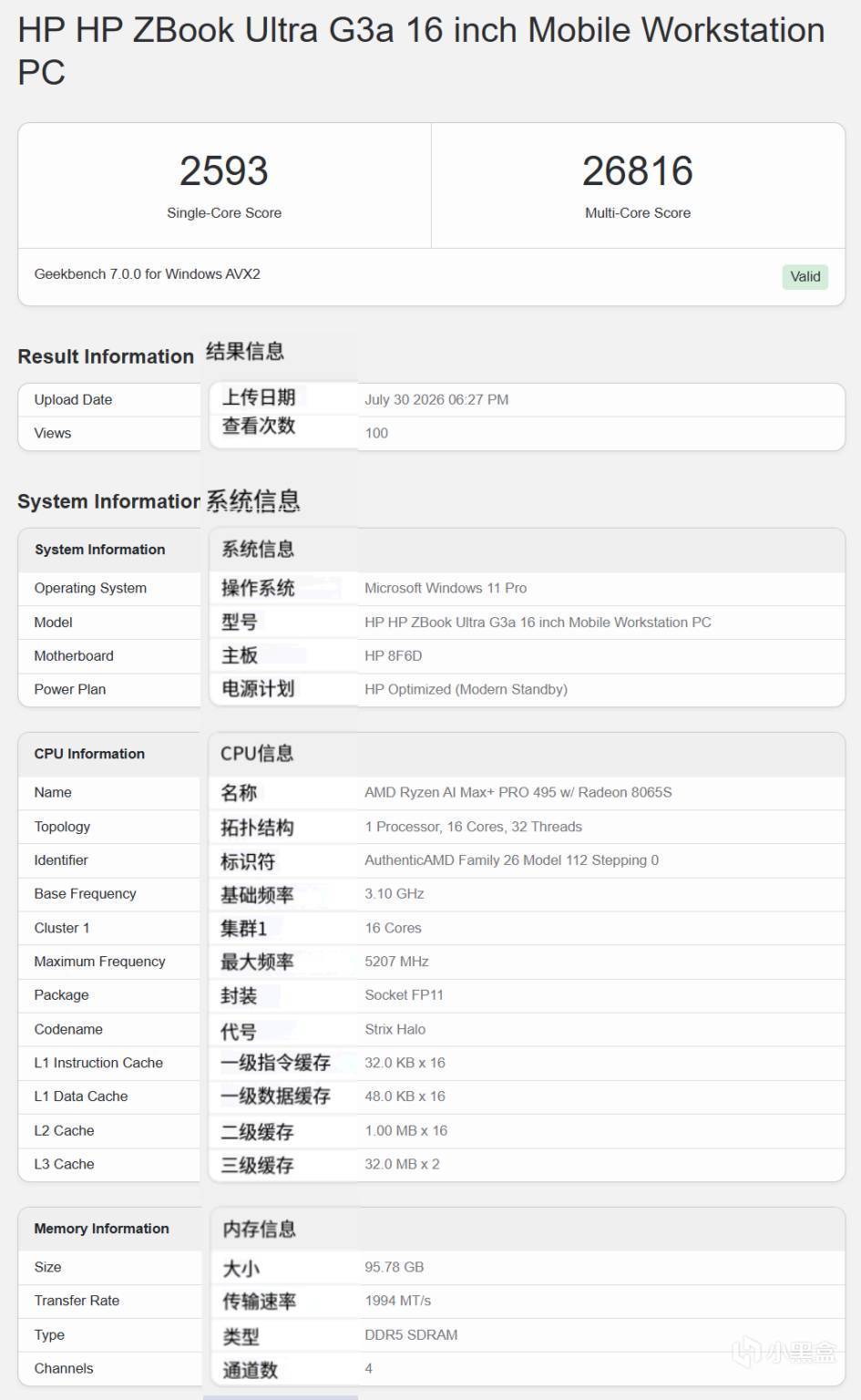Click base frequency '3.10 GHz'
The width and height of the screenshot is (861, 1400).
(395, 893)
